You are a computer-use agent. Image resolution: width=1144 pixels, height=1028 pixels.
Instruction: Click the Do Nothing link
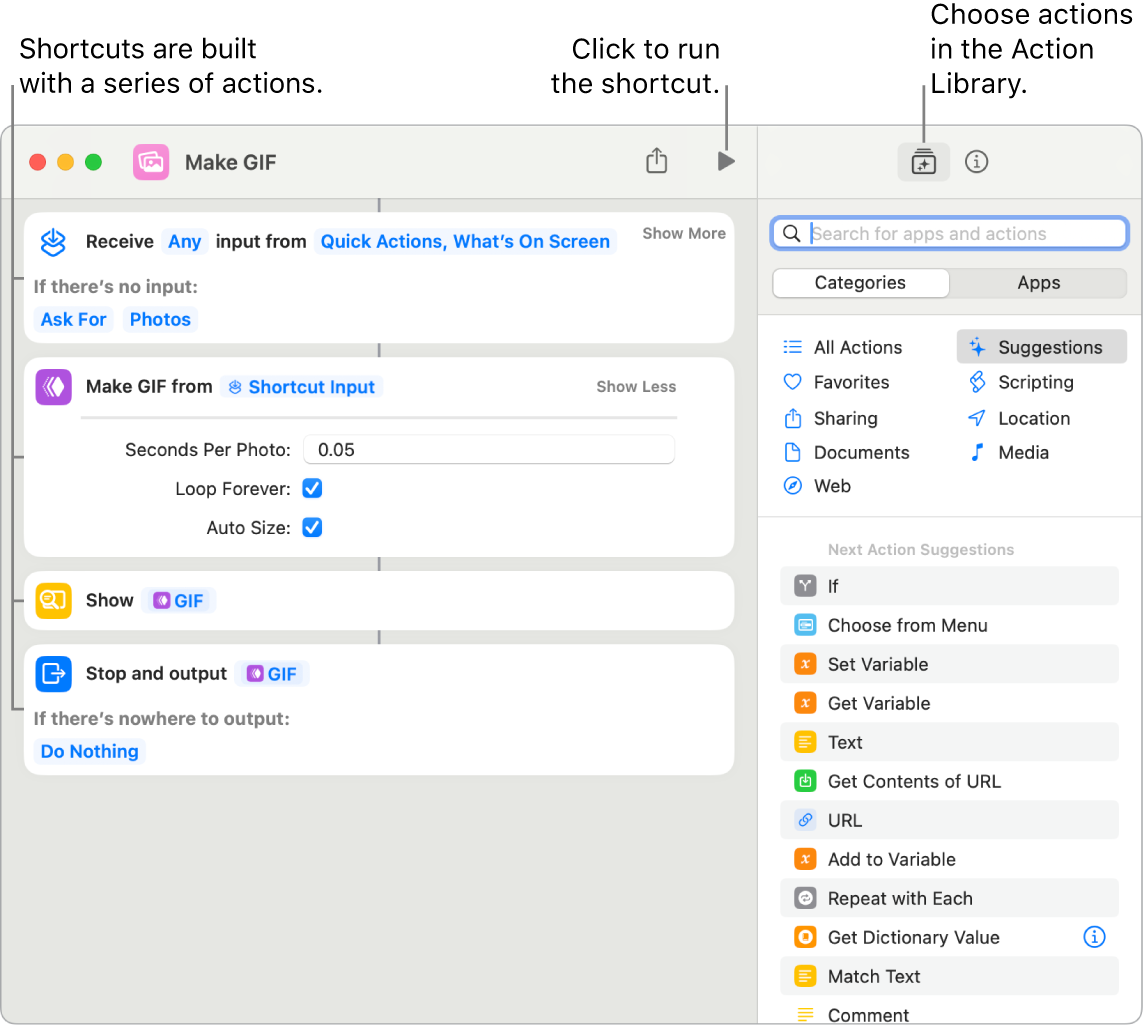pyautogui.click(x=88, y=751)
